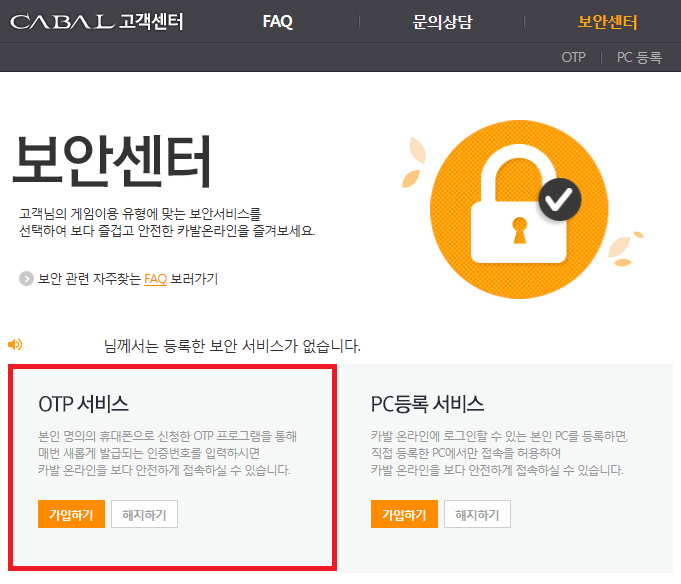Click the orange padlock security illustration
The image size is (681, 584).
point(519,209)
